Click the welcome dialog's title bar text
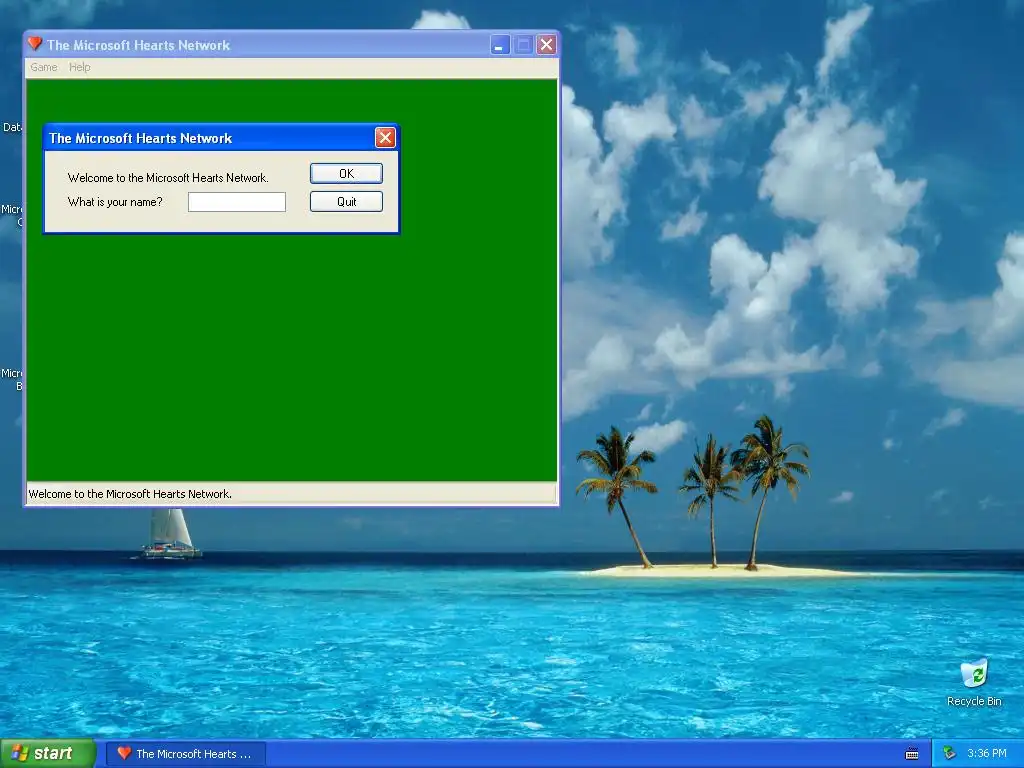This screenshot has width=1024, height=768. point(140,138)
